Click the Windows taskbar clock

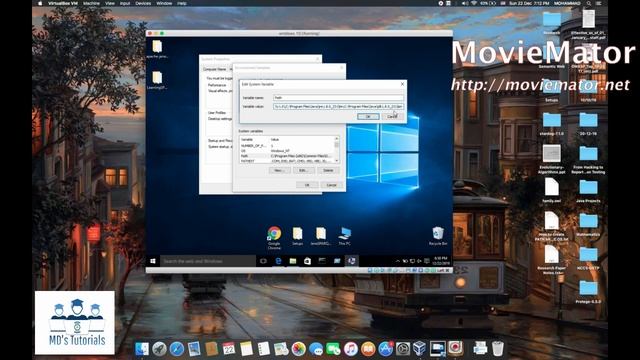point(440,261)
